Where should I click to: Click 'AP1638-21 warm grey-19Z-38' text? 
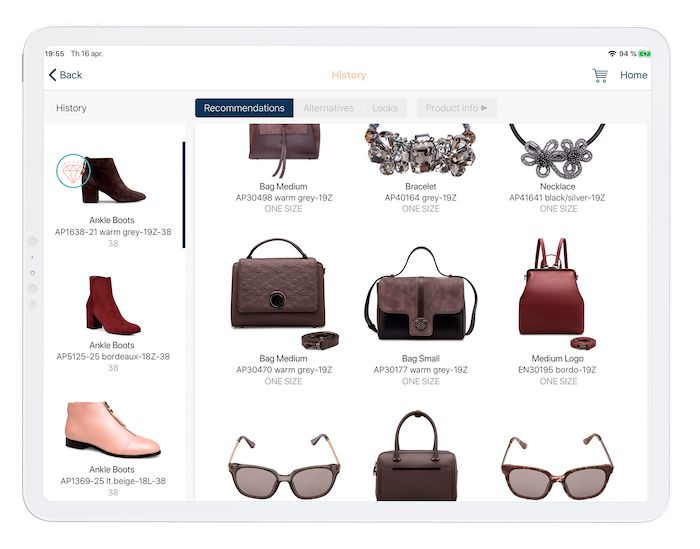pos(113,232)
